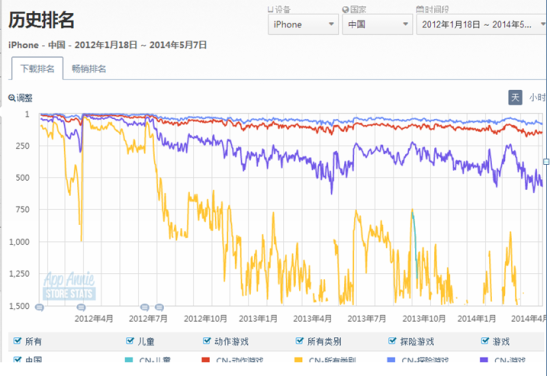Viewport: 550px width, 376px height.
Task: Click the globe icon beside 国家
Action: (346, 9)
